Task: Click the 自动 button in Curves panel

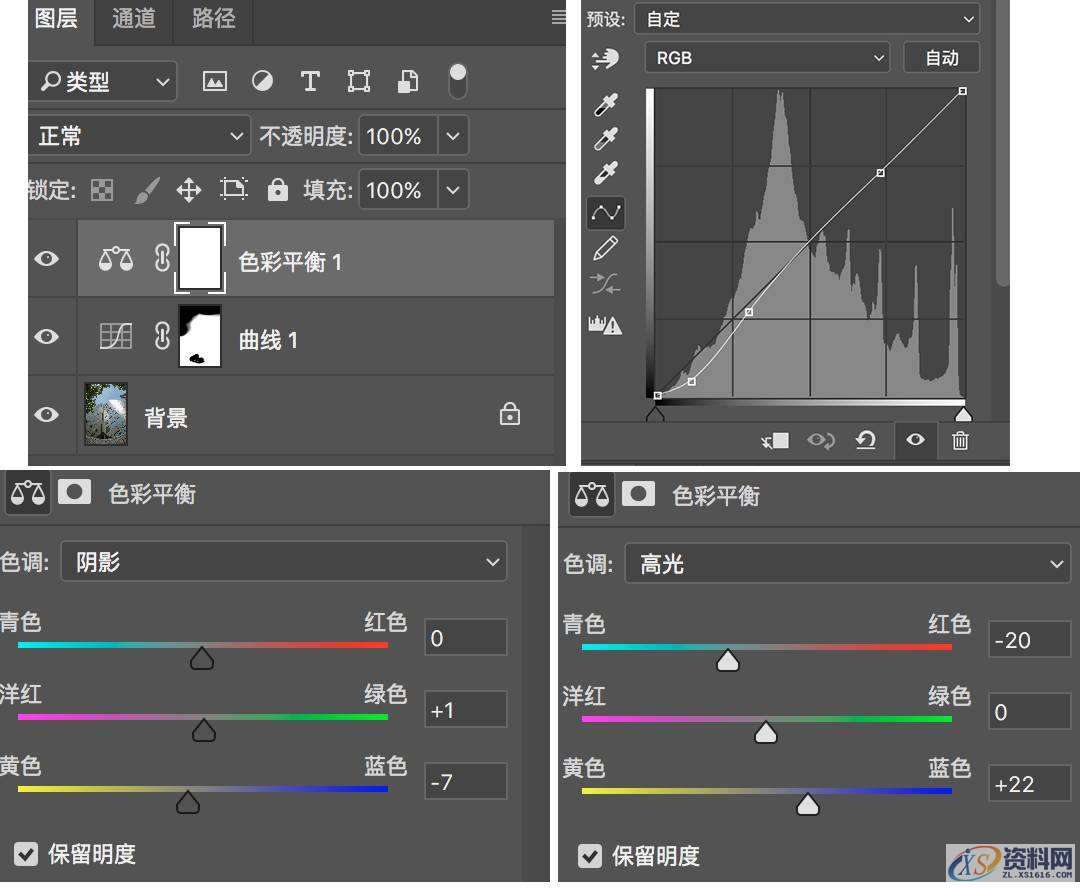Action: [940, 57]
